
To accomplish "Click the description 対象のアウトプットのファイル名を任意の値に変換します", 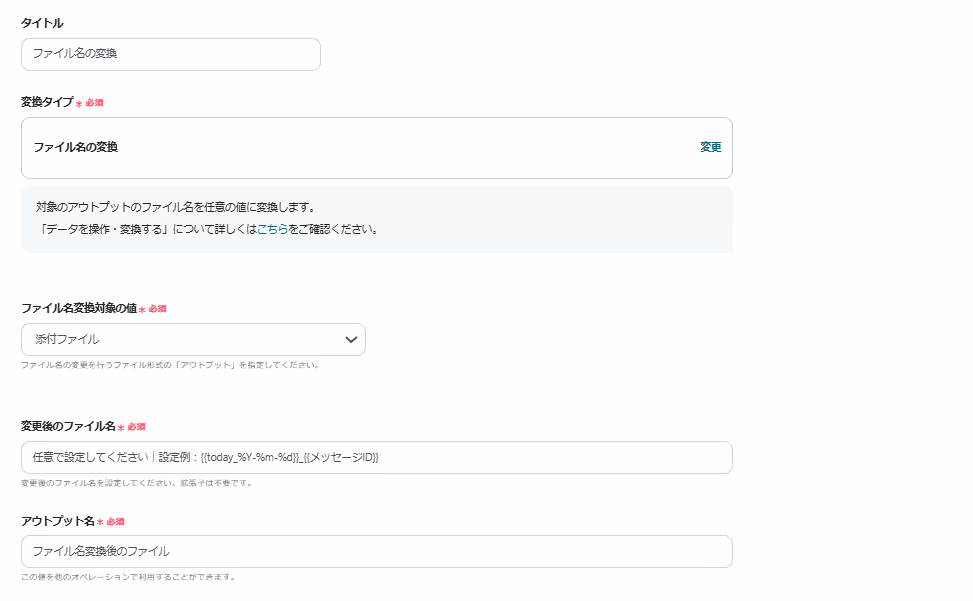I will click(176, 207).
